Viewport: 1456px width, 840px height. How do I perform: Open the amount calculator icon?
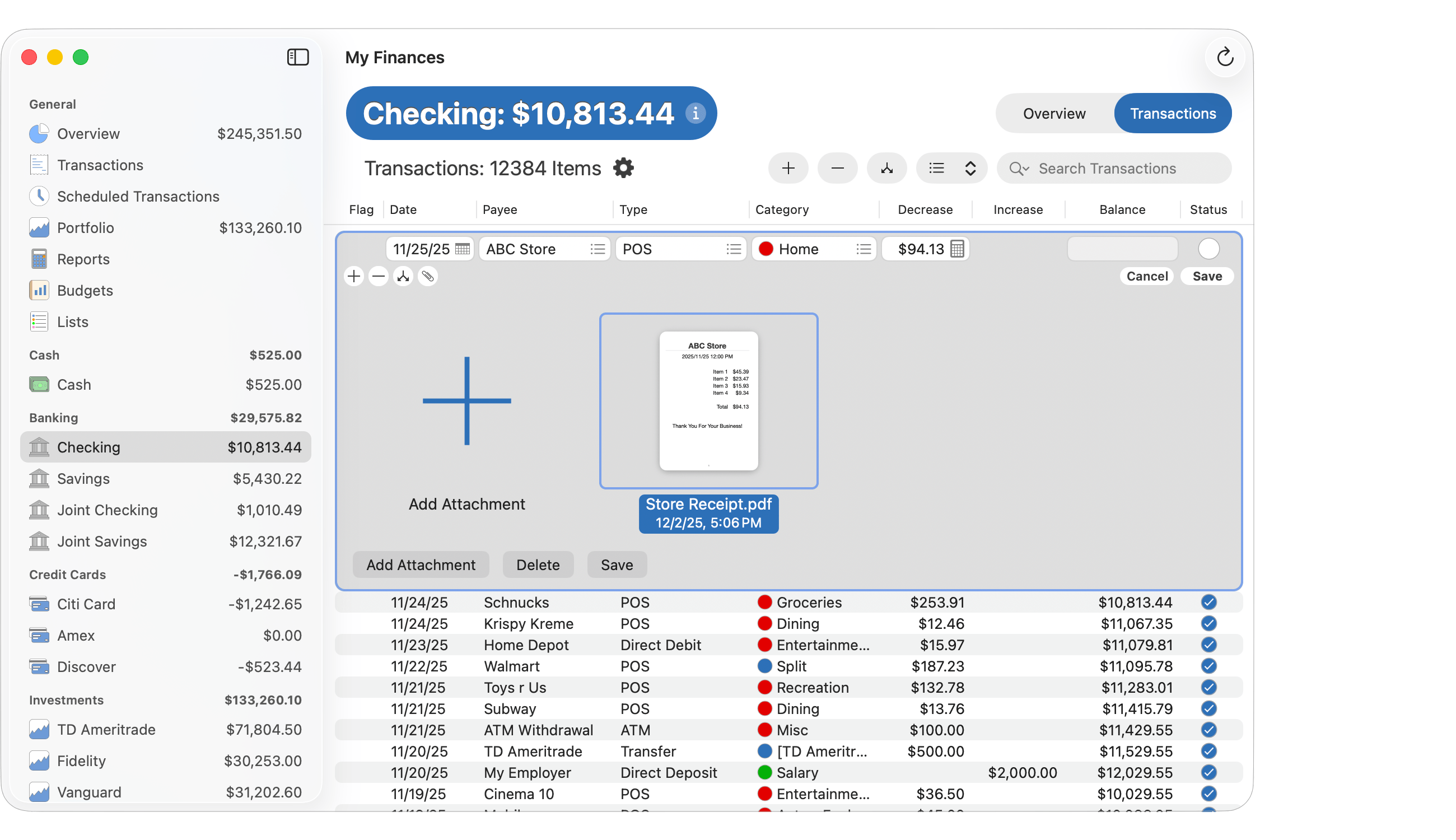coord(957,249)
